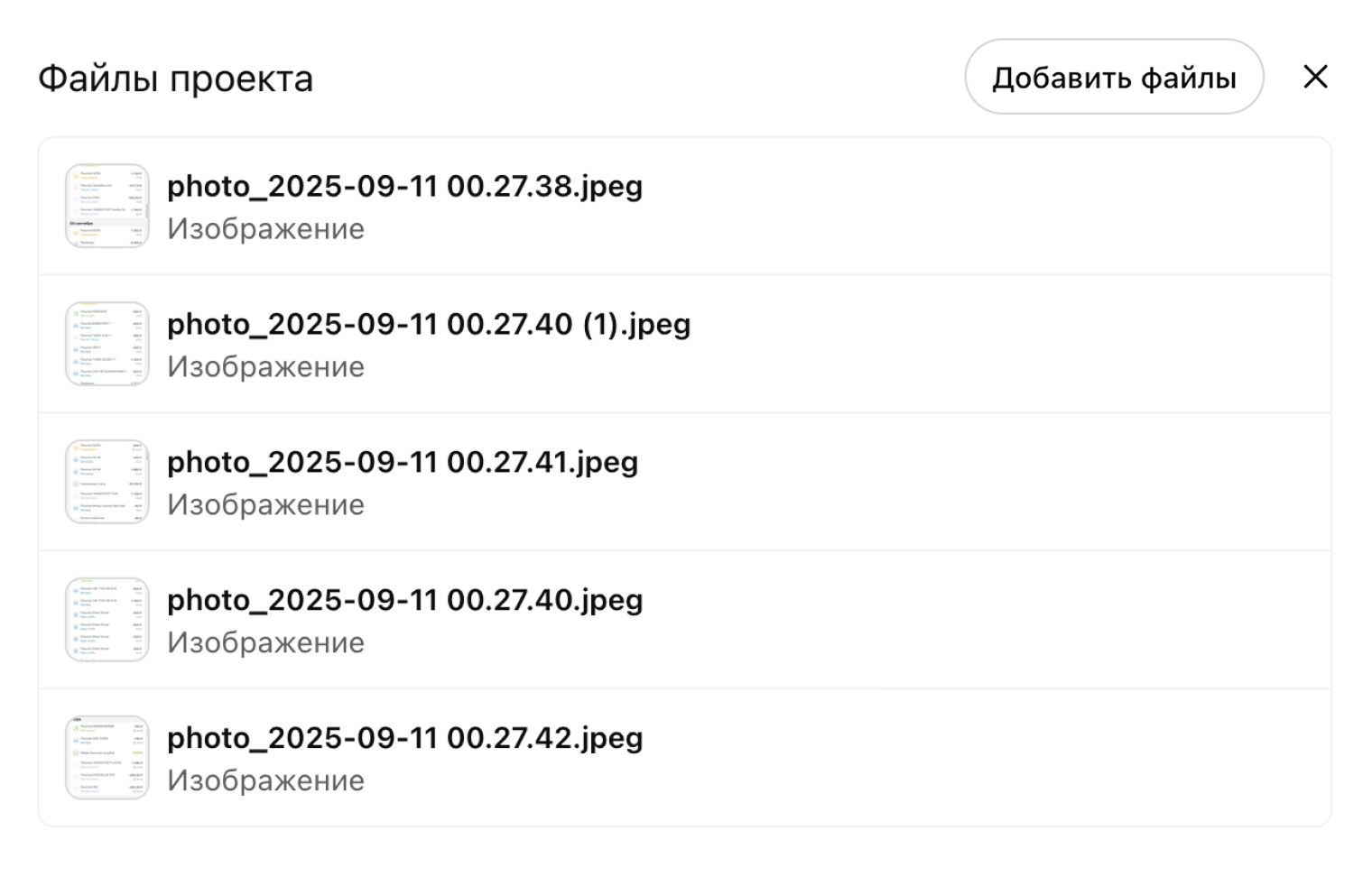1372x886 pixels.
Task: Click the filename text photo_2025-09-11 00.27.42.jpeg
Action: (x=404, y=738)
